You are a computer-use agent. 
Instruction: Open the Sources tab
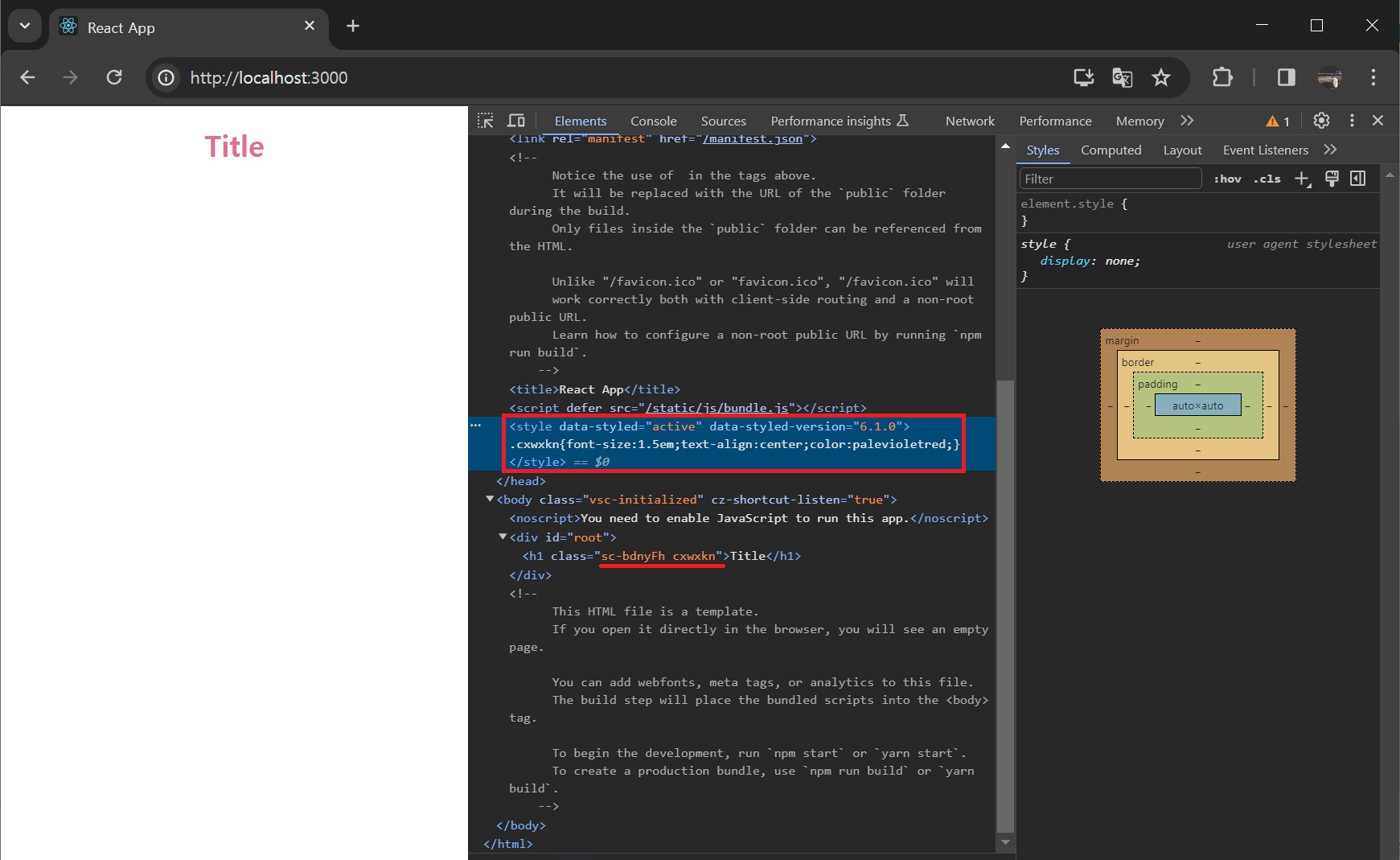pyautogui.click(x=724, y=121)
